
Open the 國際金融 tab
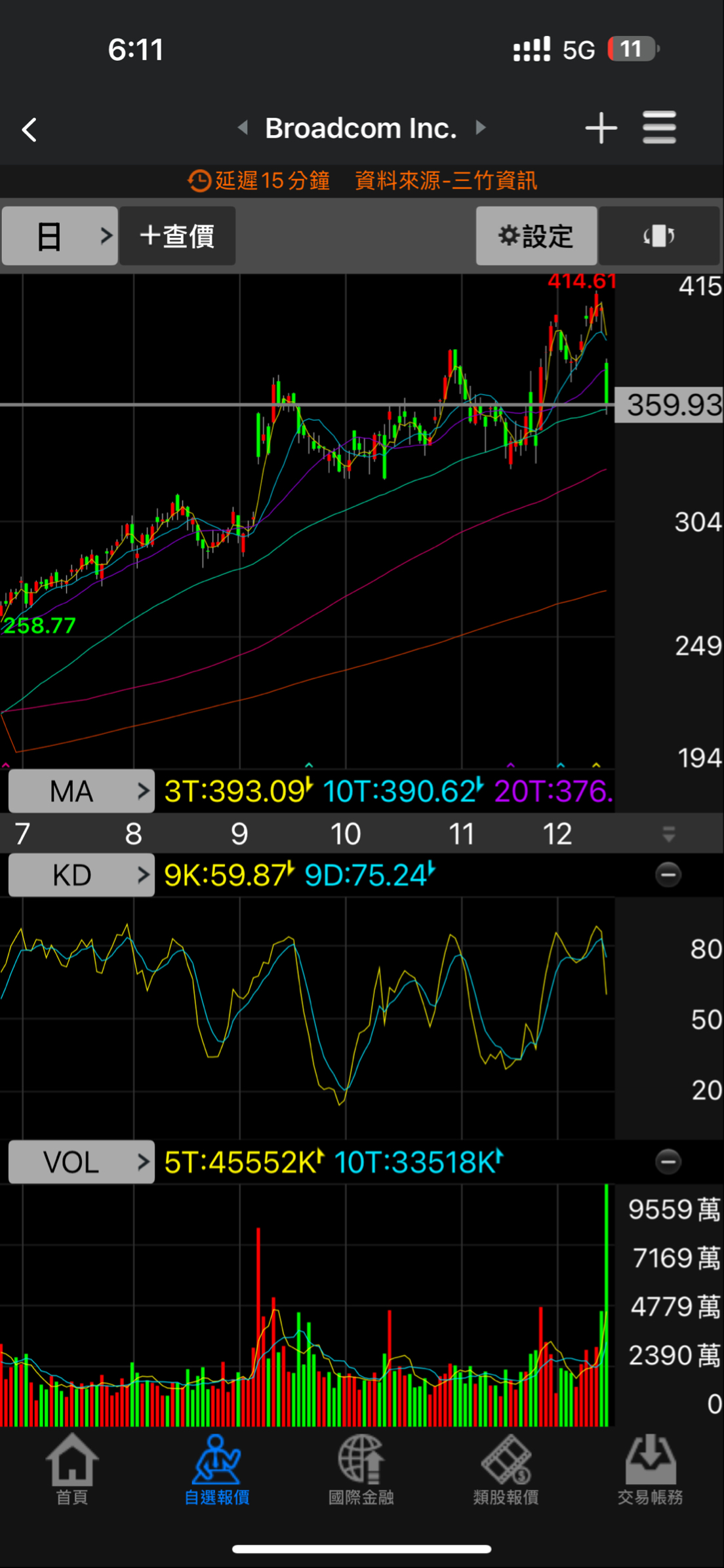[x=361, y=1468]
